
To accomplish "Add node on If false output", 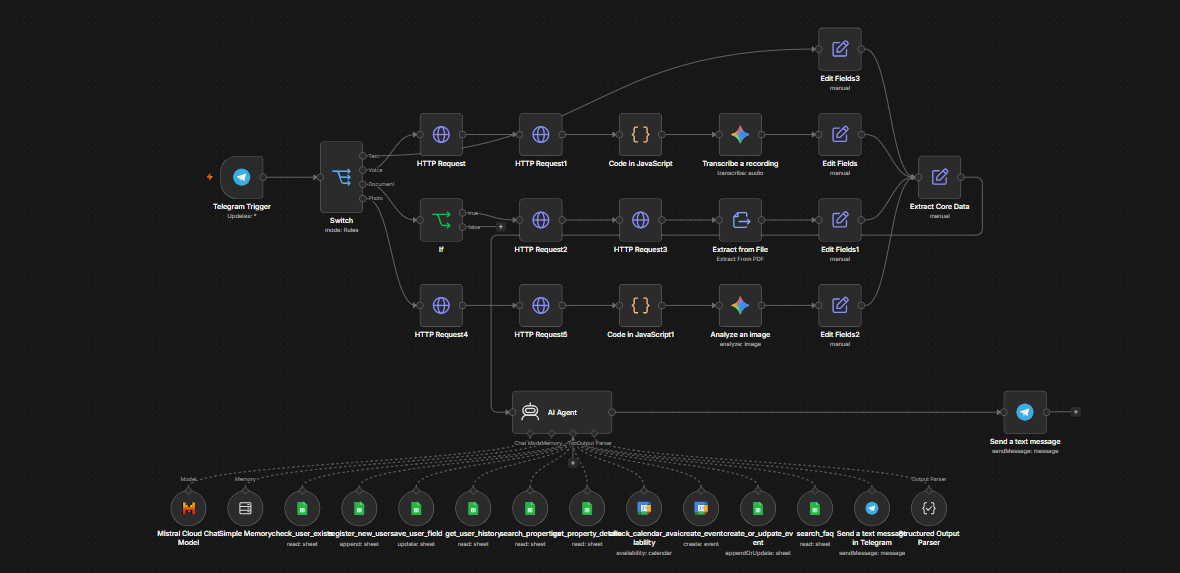I will (x=500, y=226).
